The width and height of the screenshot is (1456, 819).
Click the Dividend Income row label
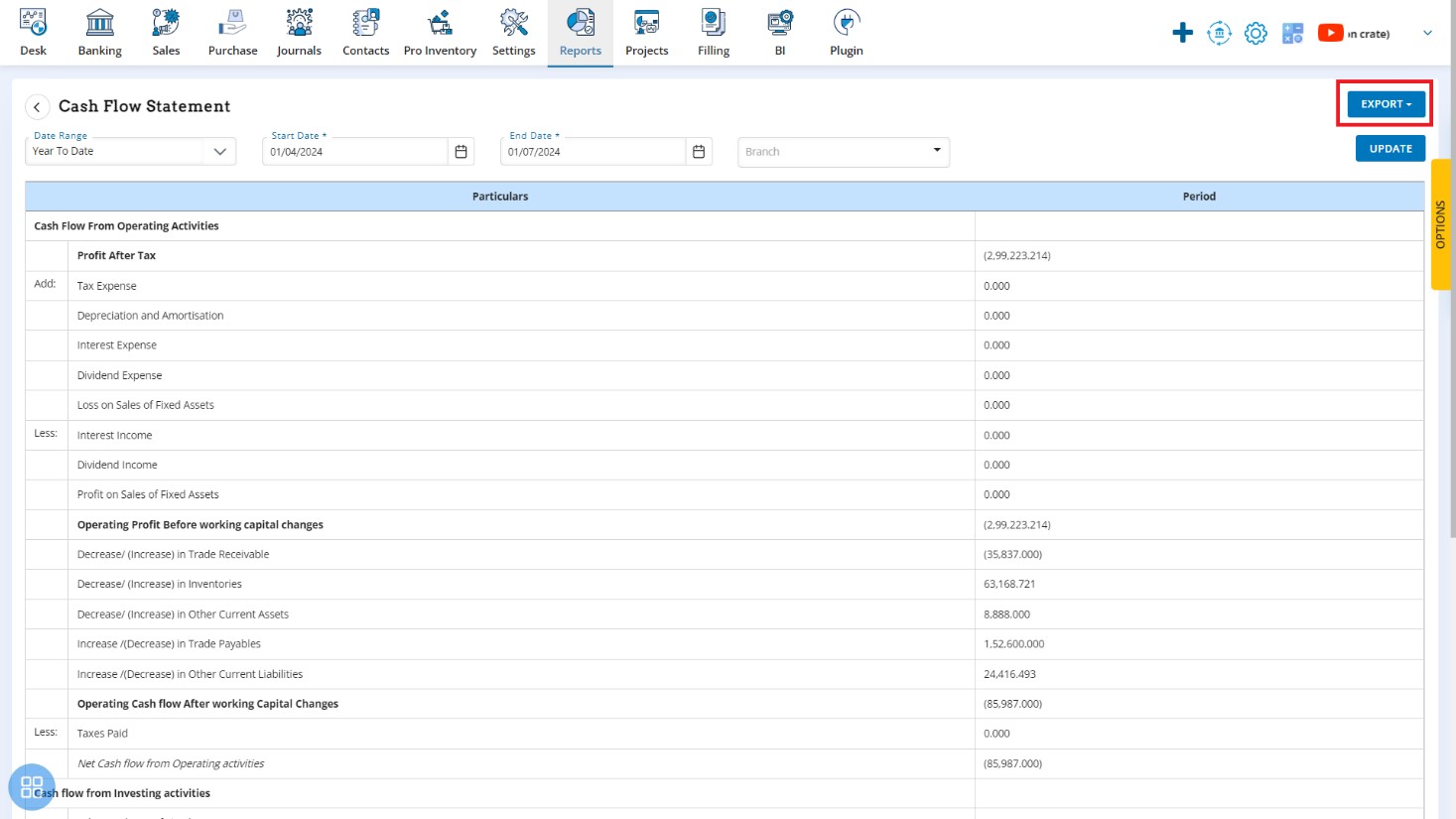tap(117, 465)
